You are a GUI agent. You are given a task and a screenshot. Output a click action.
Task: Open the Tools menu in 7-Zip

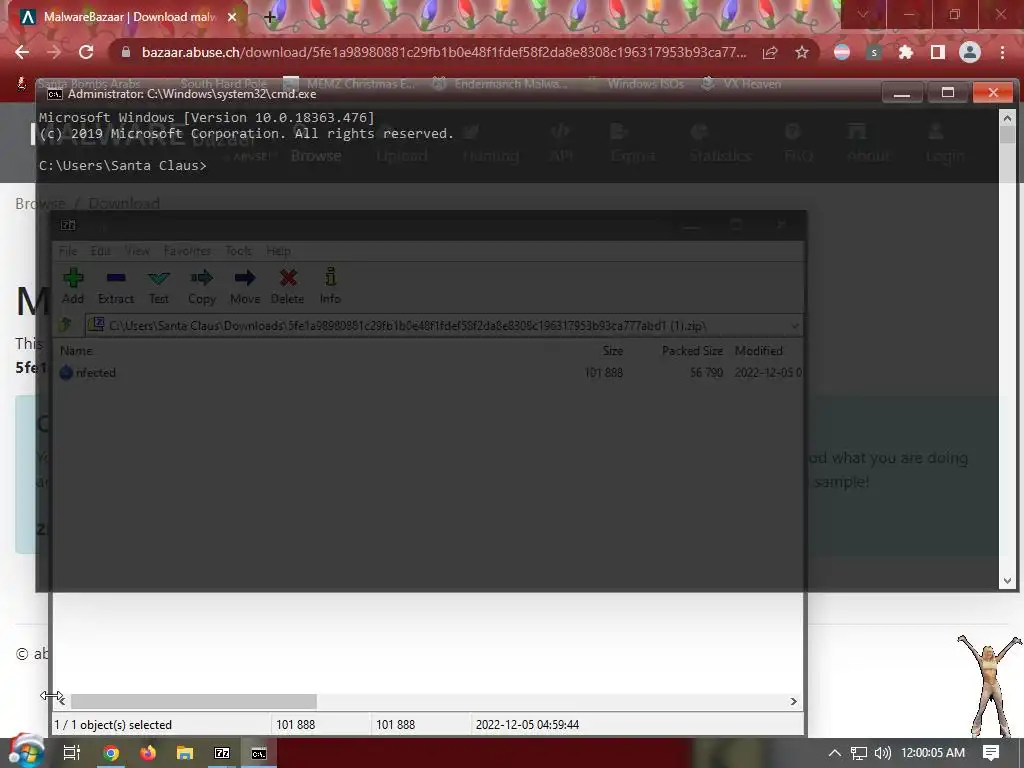[x=238, y=251]
